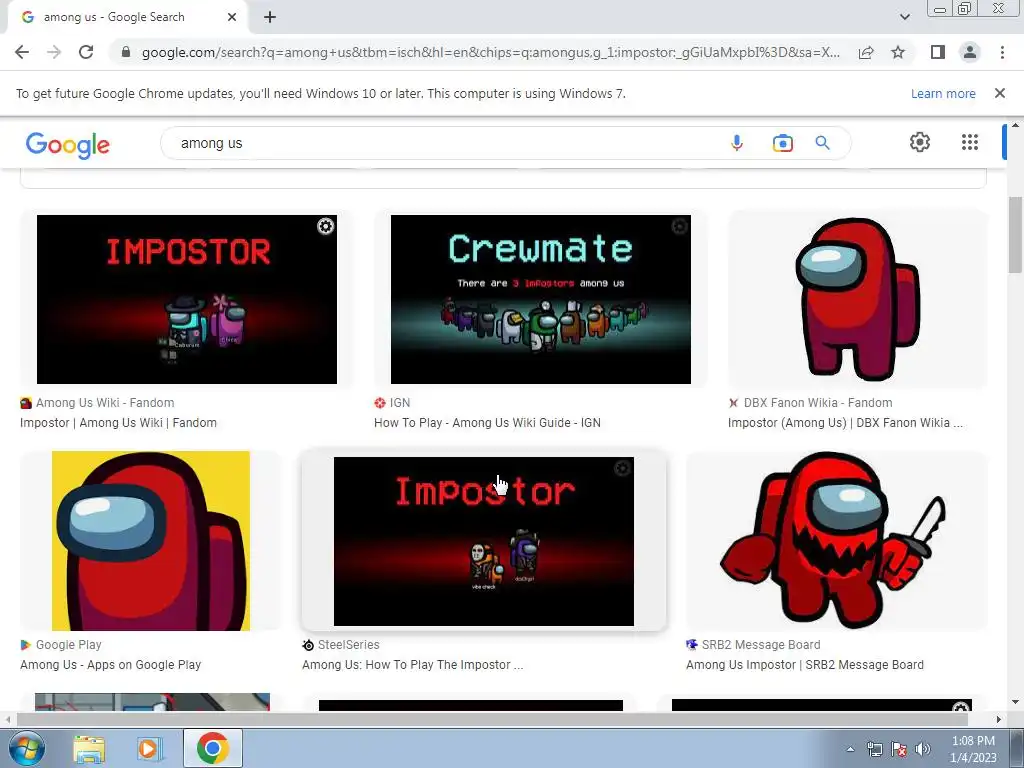Open the tab search dropdown arrow

point(904,17)
